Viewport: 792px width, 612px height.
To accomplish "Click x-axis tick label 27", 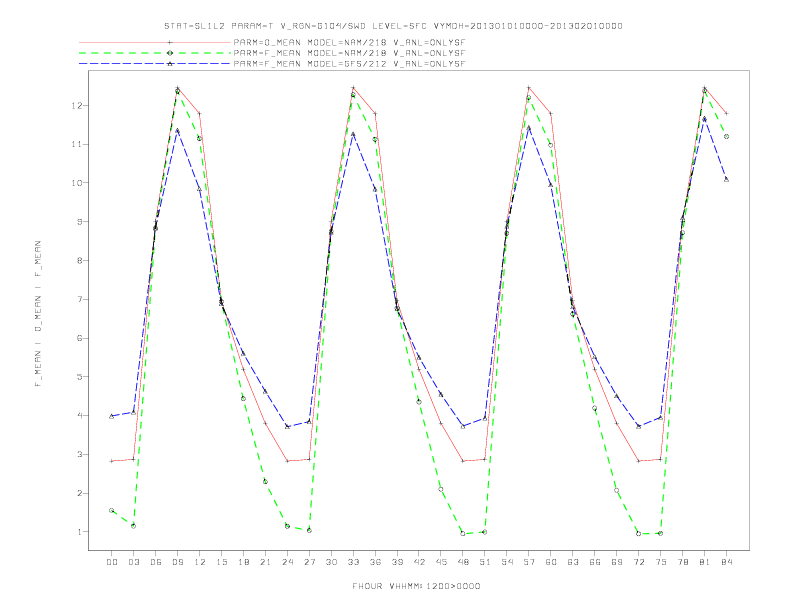I will click(309, 562).
